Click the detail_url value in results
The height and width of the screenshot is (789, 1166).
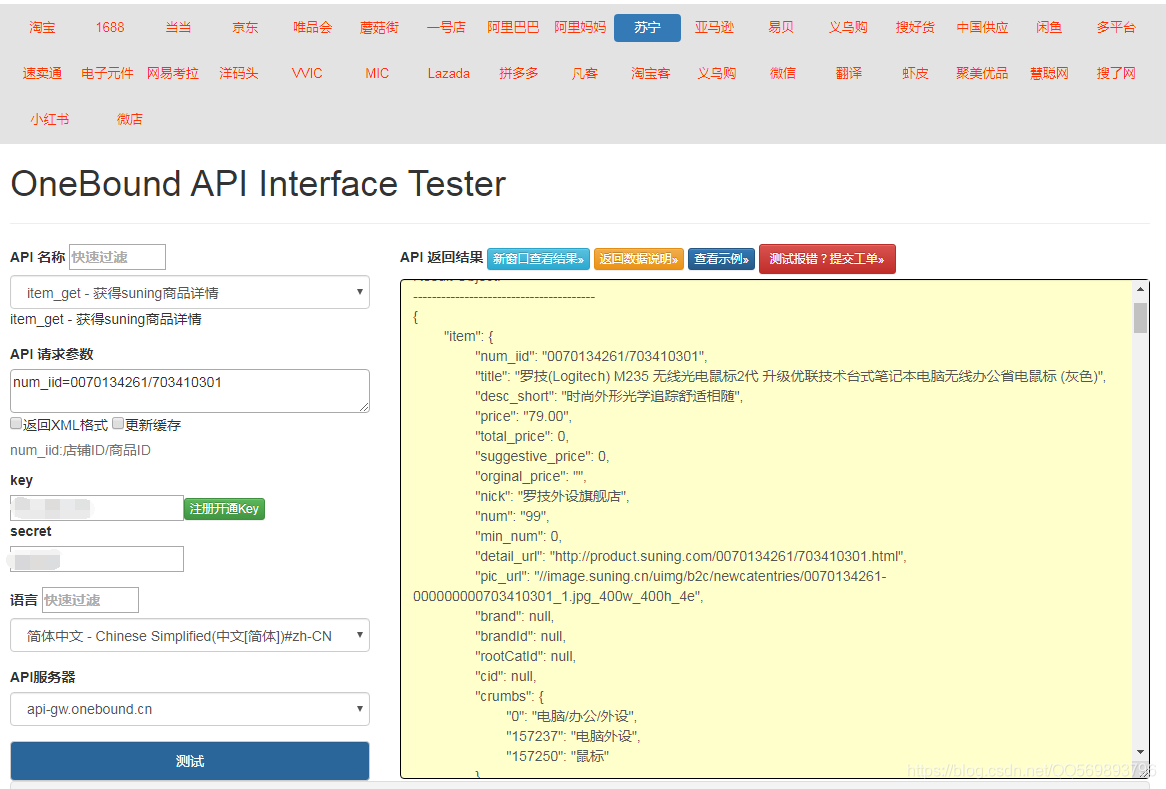coord(727,556)
